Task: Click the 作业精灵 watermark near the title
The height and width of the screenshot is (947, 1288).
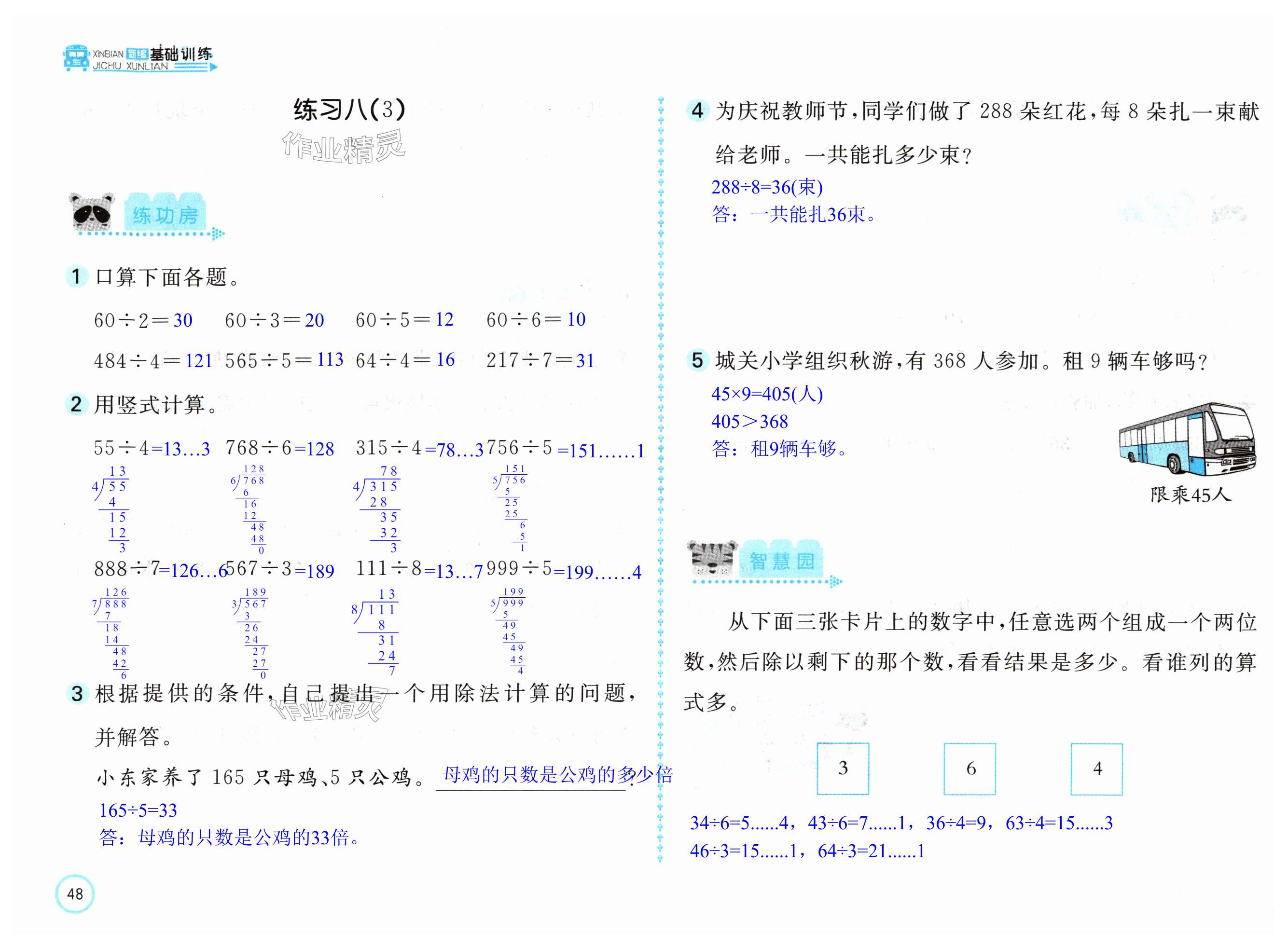Action: point(344,147)
